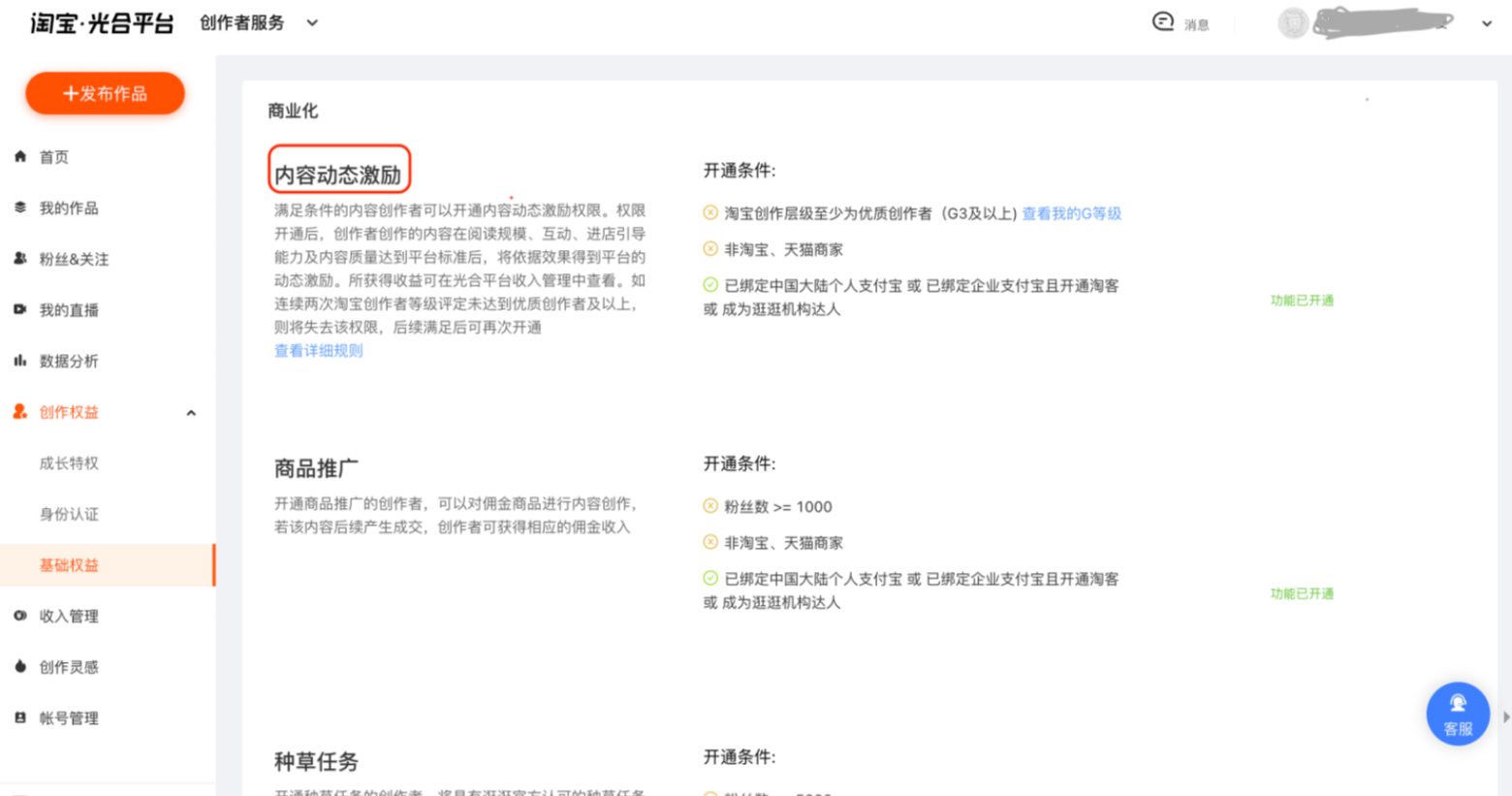Click the home icon beside 首页

tap(20, 156)
